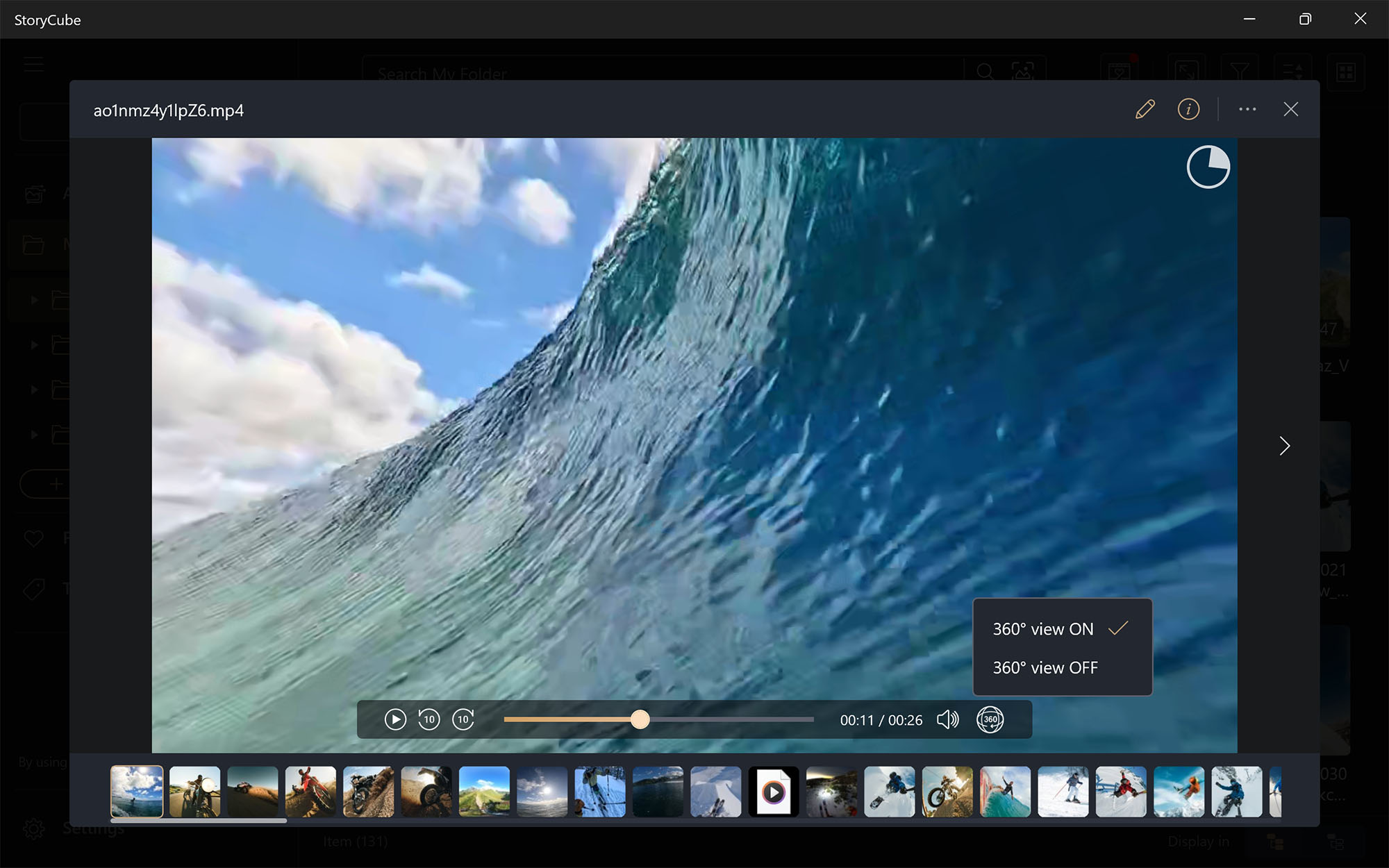
Task: Skip forward 10 seconds
Action: tap(463, 719)
